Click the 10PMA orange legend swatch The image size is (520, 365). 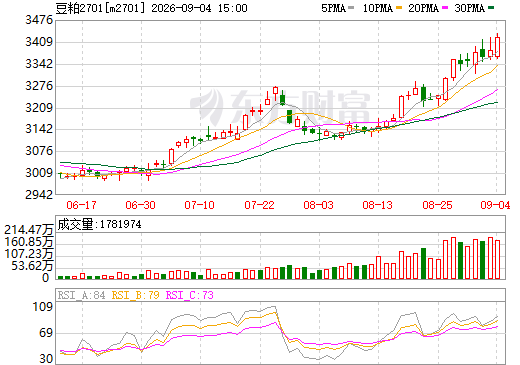pyautogui.click(x=399, y=8)
